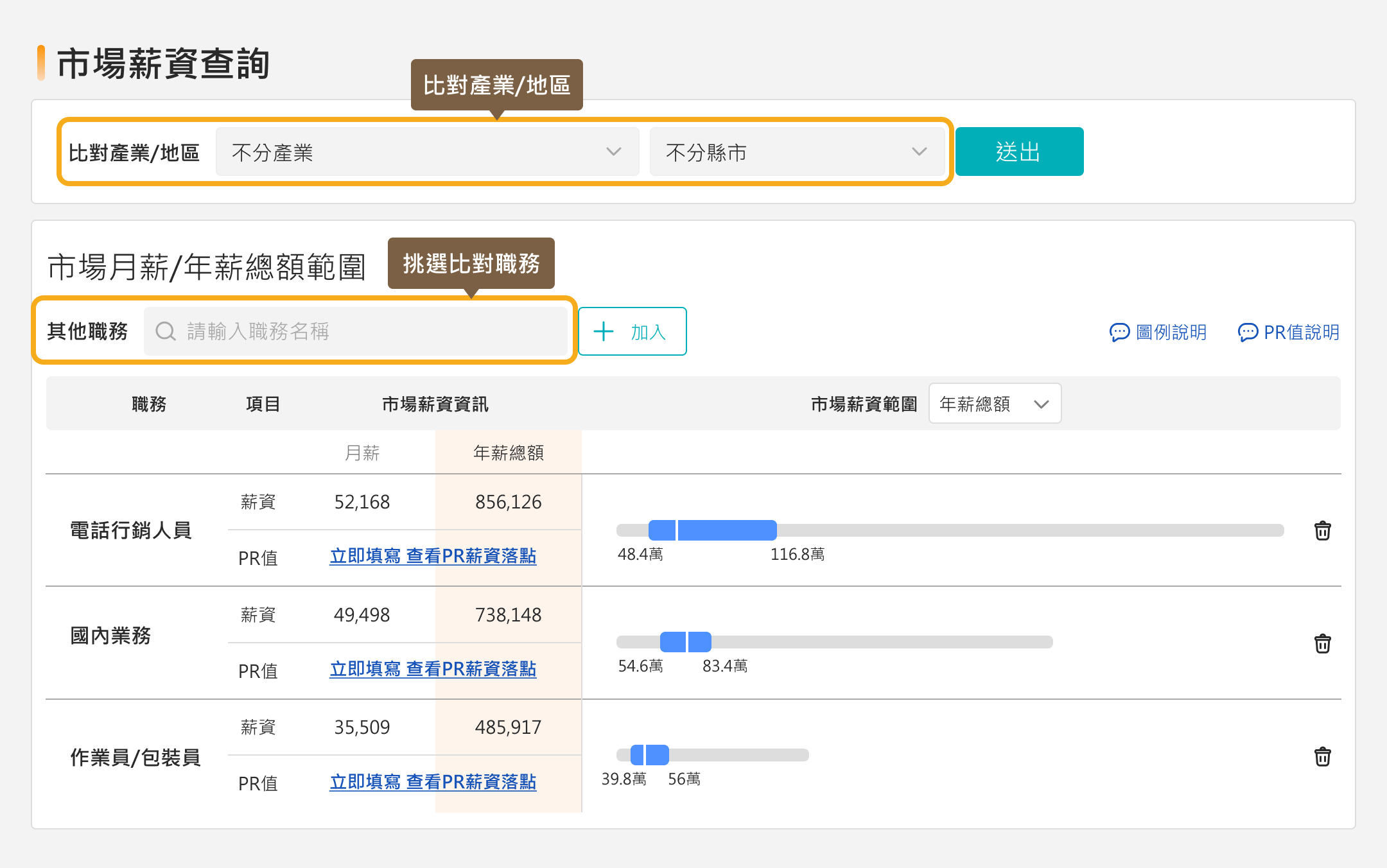Click the 56萬 range upper label
The width and height of the screenshot is (1387, 868).
684,779
